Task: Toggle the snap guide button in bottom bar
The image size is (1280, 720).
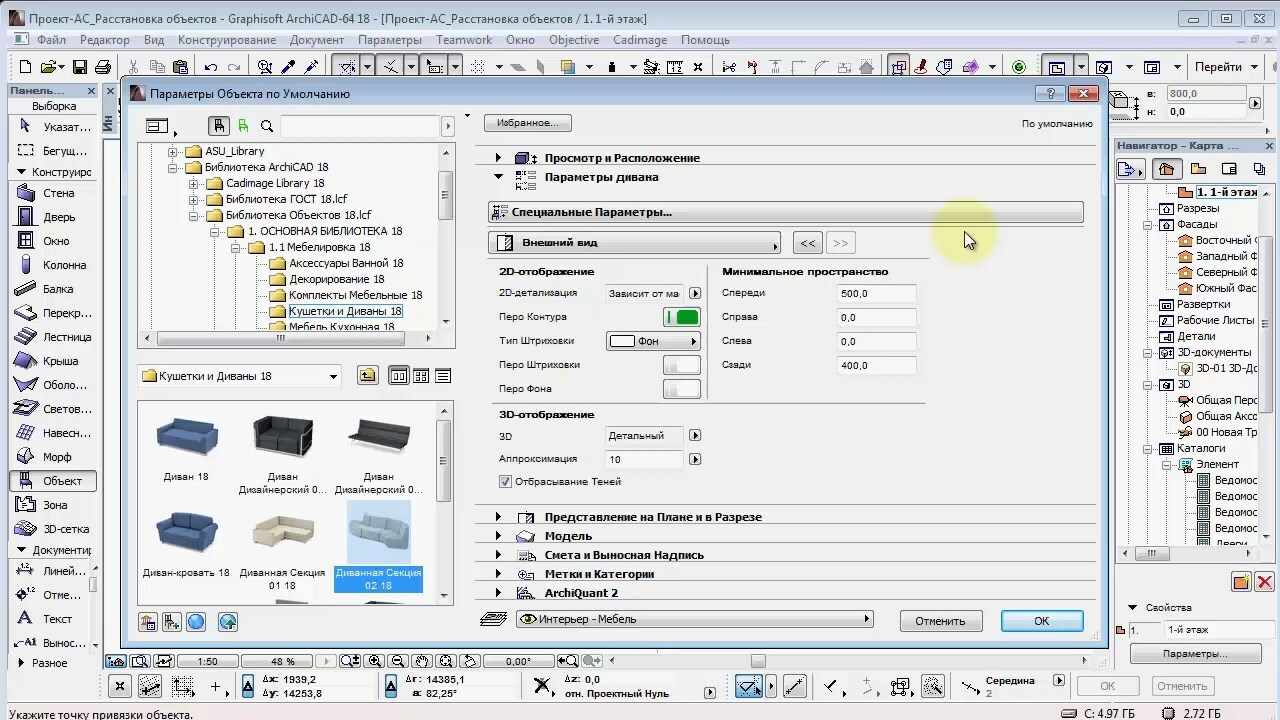Action: 749,686
